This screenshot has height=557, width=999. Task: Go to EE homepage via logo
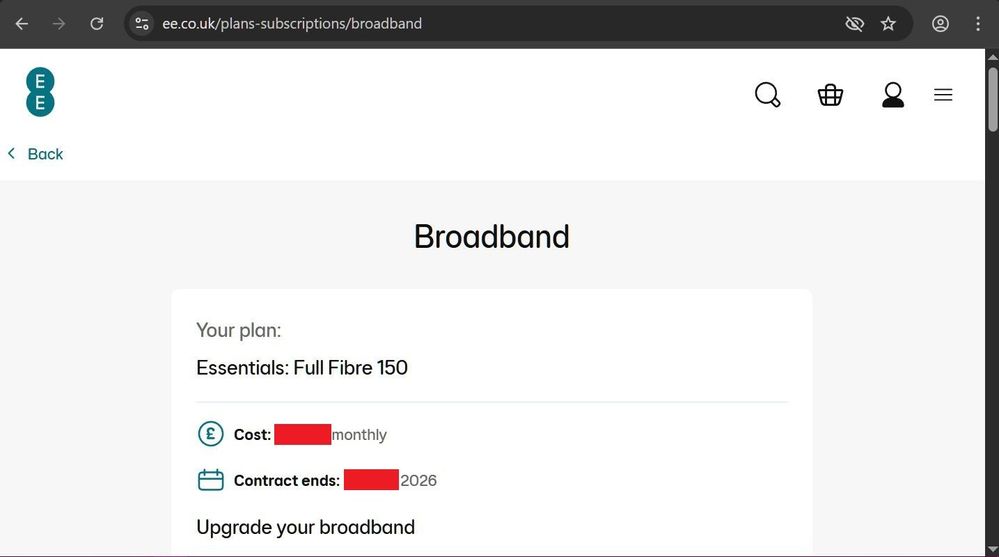pyautogui.click(x=40, y=92)
